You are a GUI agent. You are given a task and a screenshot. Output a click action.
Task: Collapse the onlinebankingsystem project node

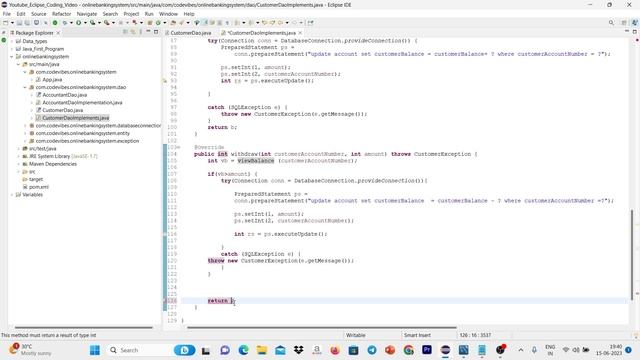click(11, 57)
